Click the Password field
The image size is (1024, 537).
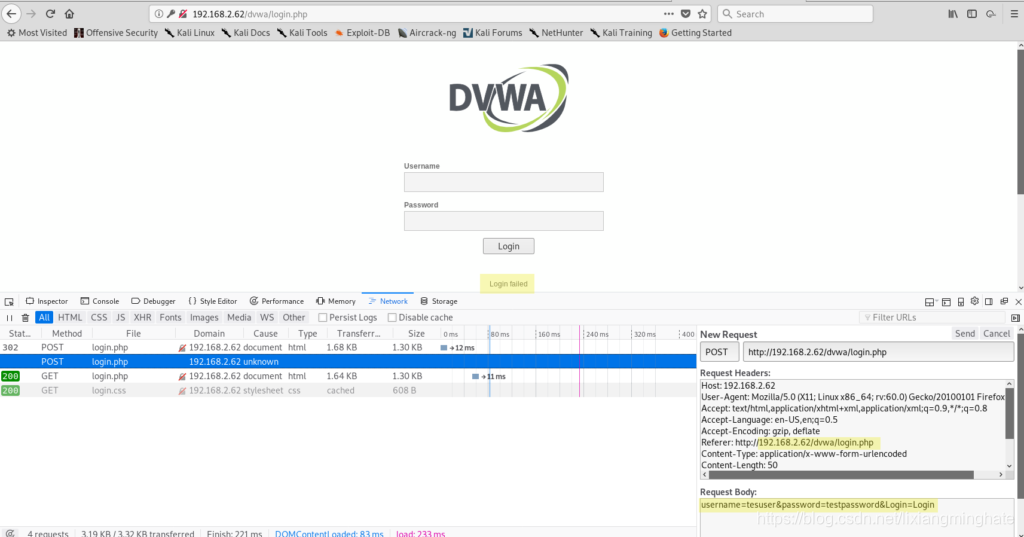click(x=504, y=221)
